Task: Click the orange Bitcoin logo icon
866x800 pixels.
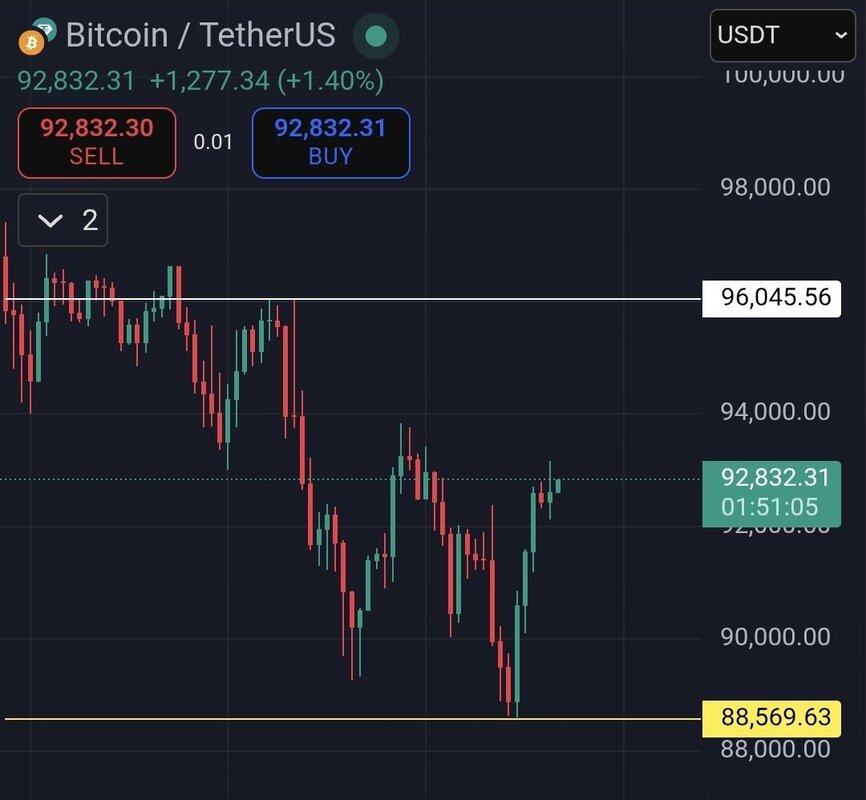Action: pos(32,43)
